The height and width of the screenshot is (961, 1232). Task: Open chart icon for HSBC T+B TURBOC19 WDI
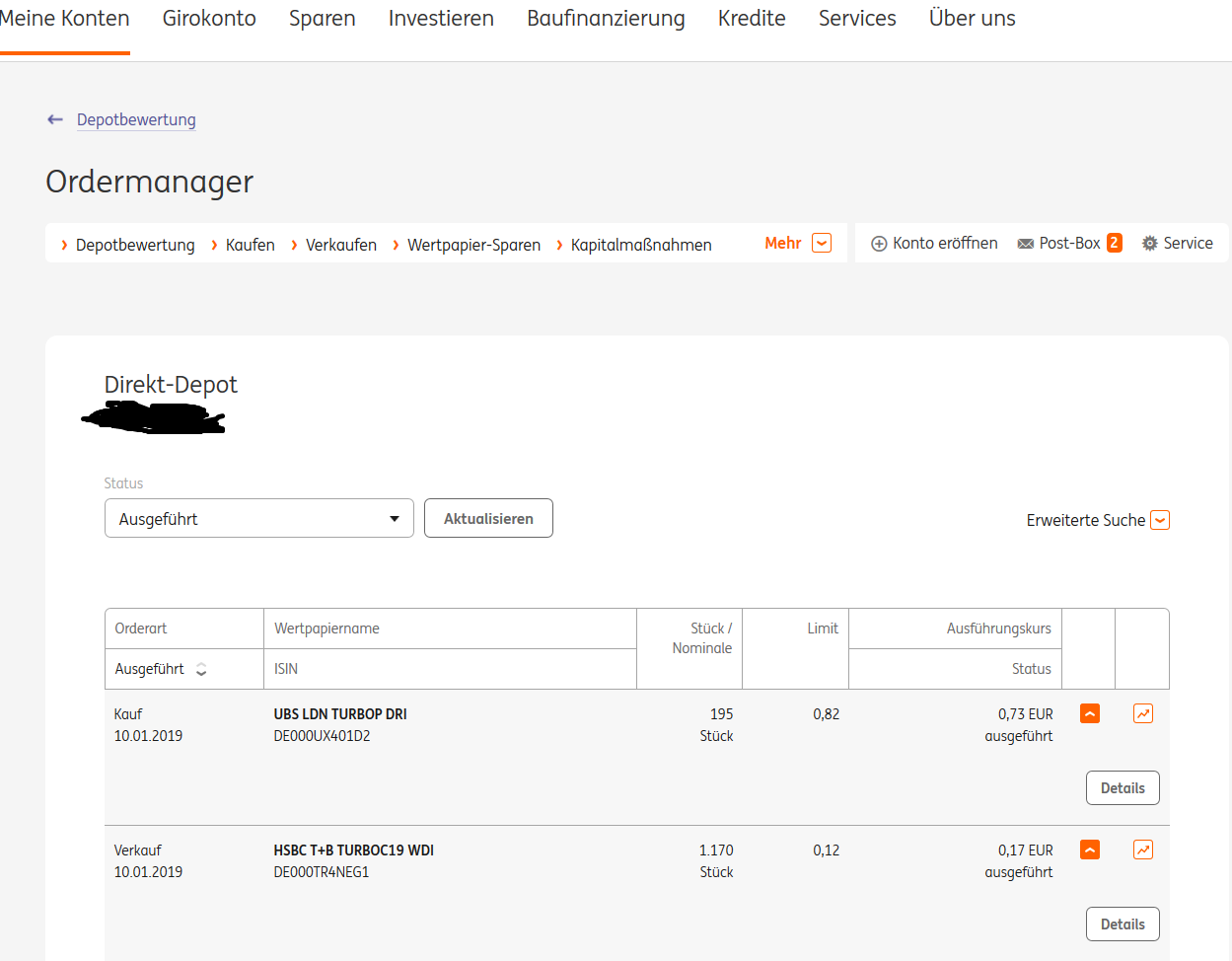[x=1143, y=850]
